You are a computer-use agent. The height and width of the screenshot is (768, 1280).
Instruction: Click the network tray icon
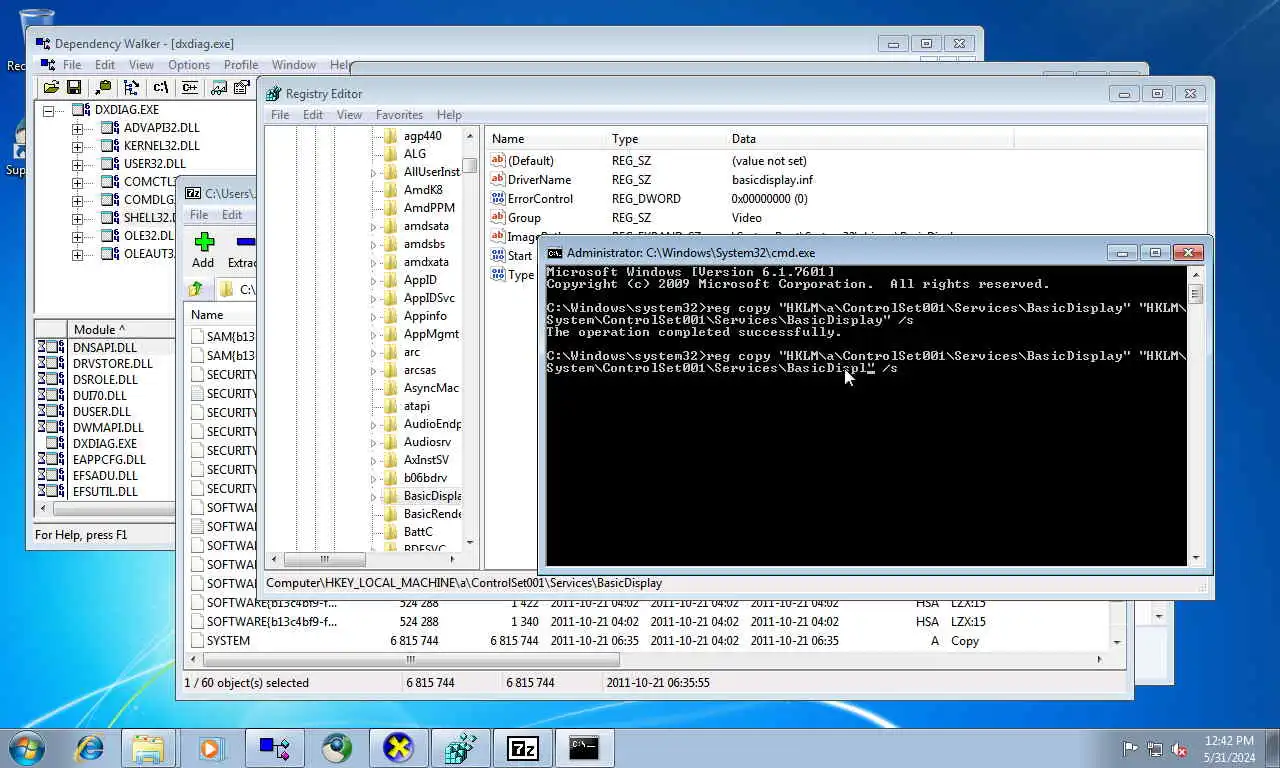pyautogui.click(x=1155, y=748)
